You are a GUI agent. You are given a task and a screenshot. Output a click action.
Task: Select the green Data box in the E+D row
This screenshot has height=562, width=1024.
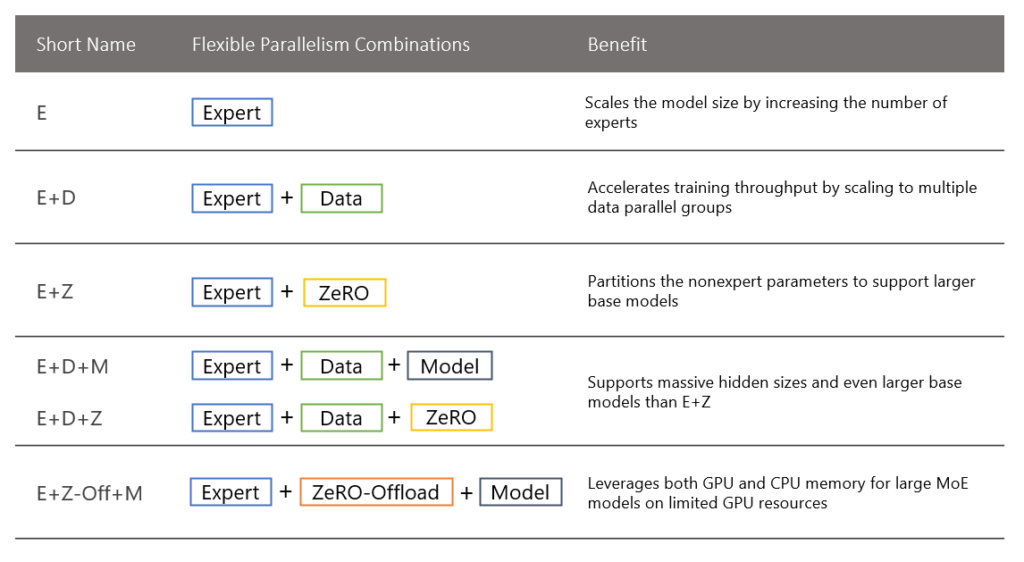[341, 199]
